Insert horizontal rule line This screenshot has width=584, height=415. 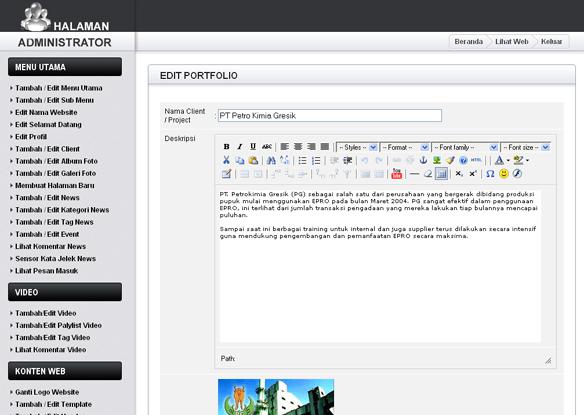point(415,174)
